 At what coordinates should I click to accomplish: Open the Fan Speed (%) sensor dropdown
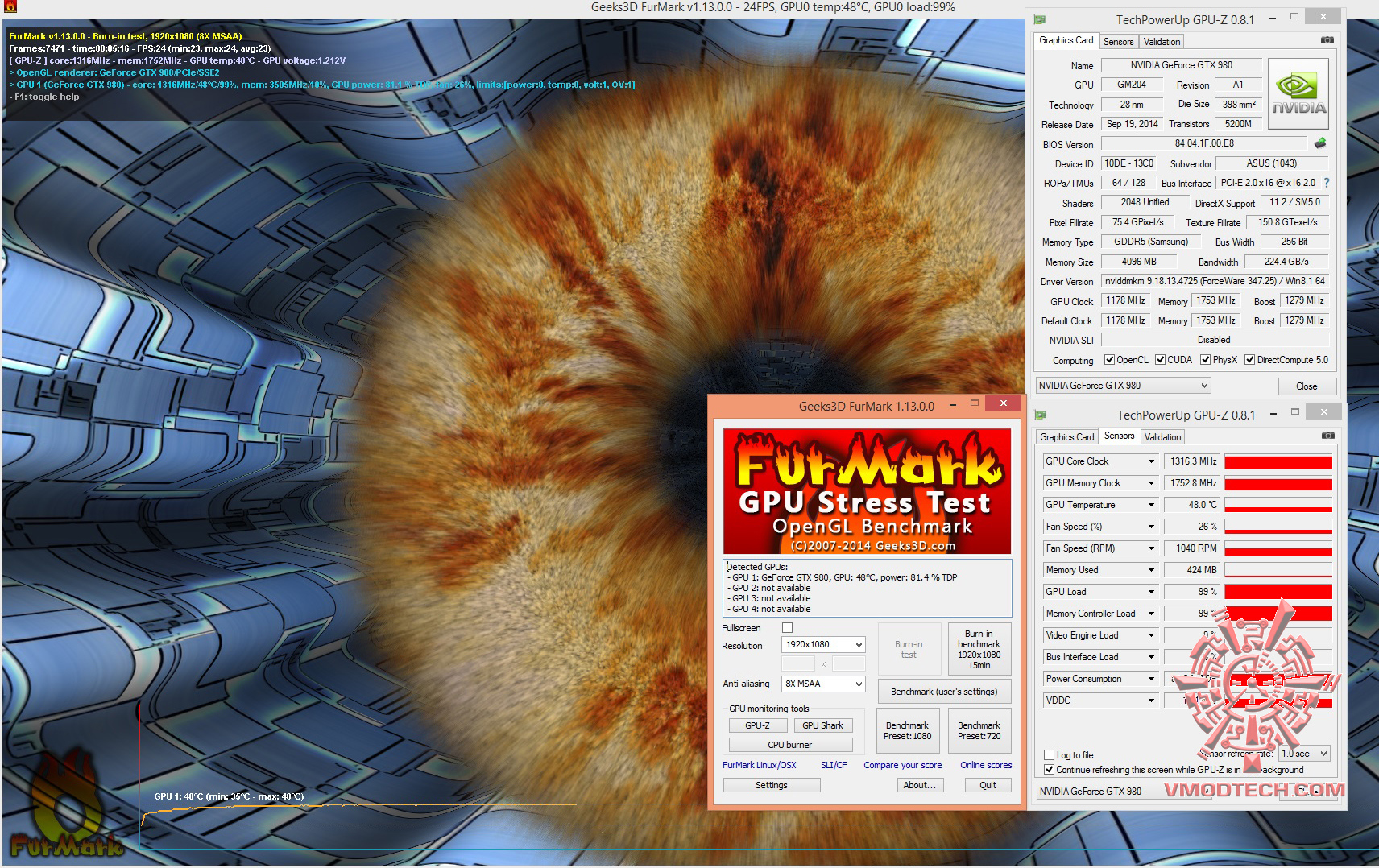(1151, 527)
